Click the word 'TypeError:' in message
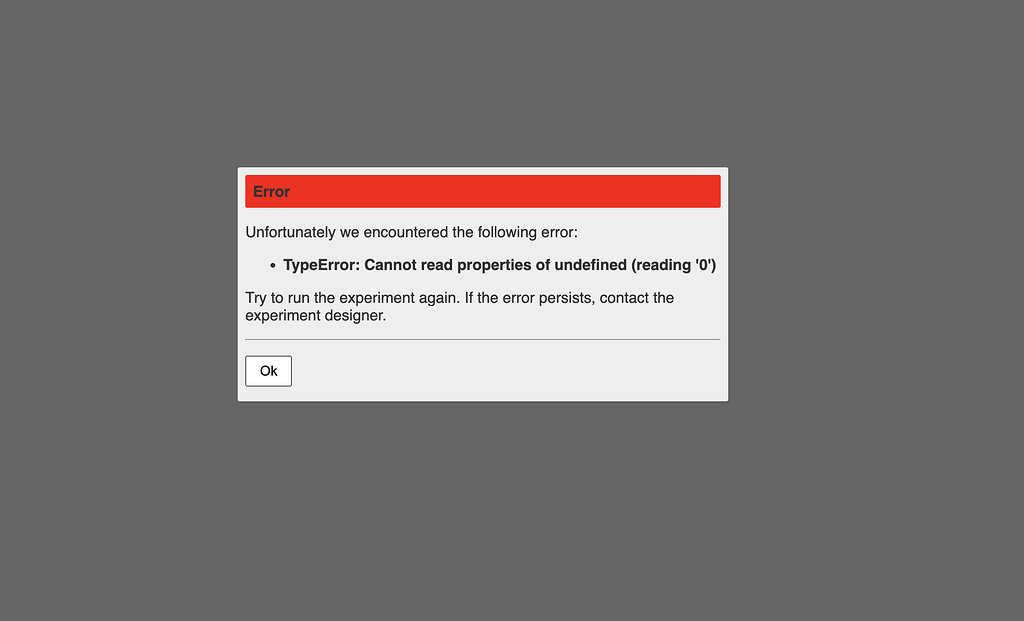This screenshot has height=621, width=1024. (x=321, y=265)
